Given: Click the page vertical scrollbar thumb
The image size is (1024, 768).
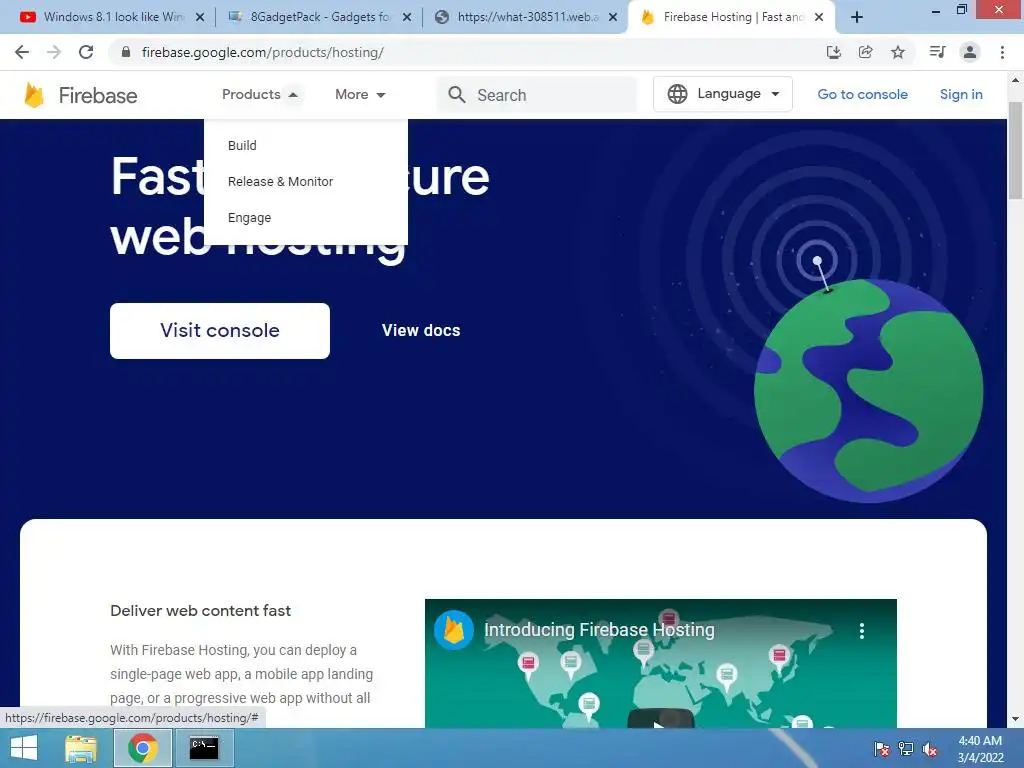Looking at the screenshot, I should (1015, 150).
